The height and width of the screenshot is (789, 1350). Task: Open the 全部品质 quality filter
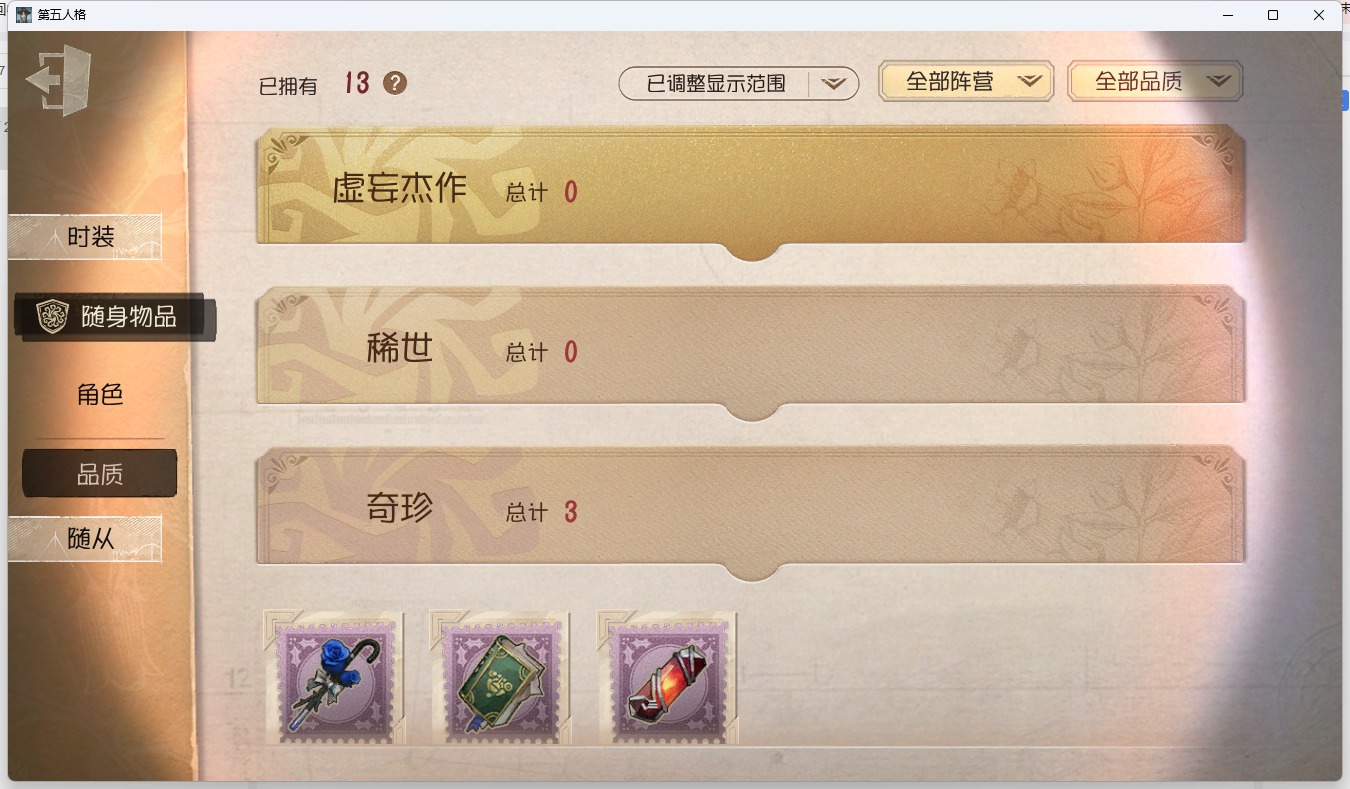(x=1155, y=82)
